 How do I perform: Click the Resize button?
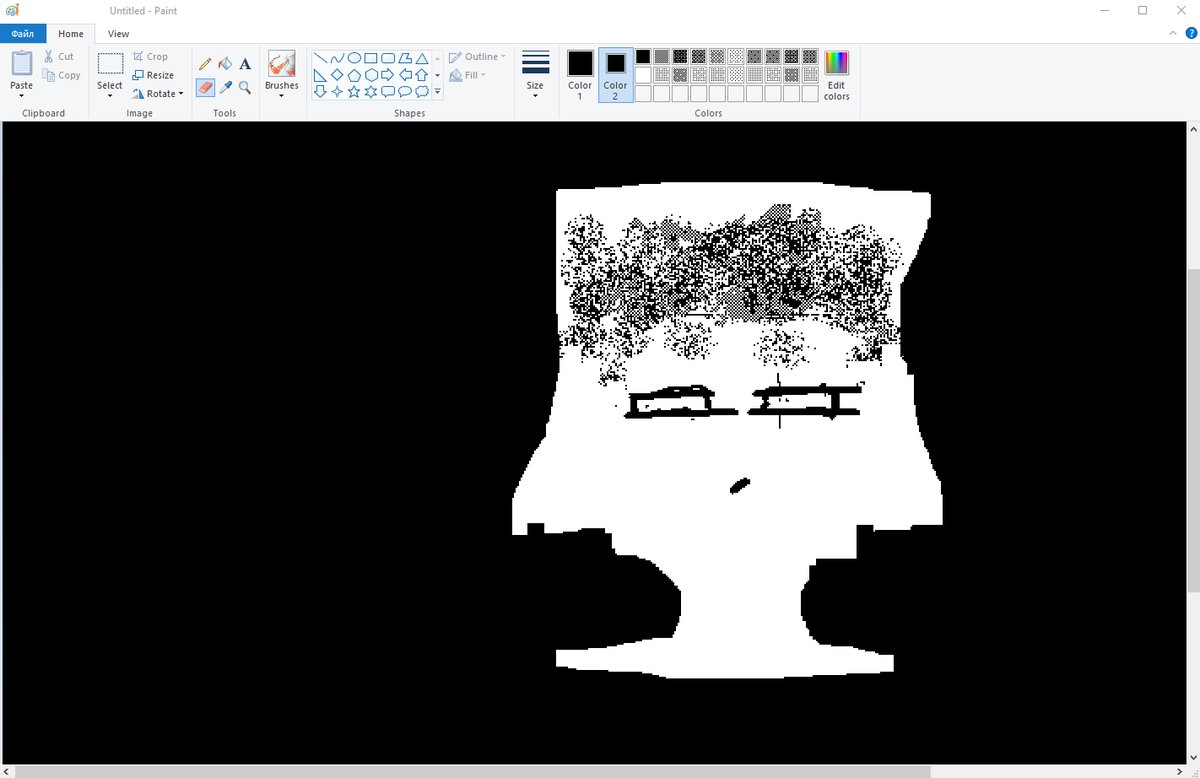(153, 75)
